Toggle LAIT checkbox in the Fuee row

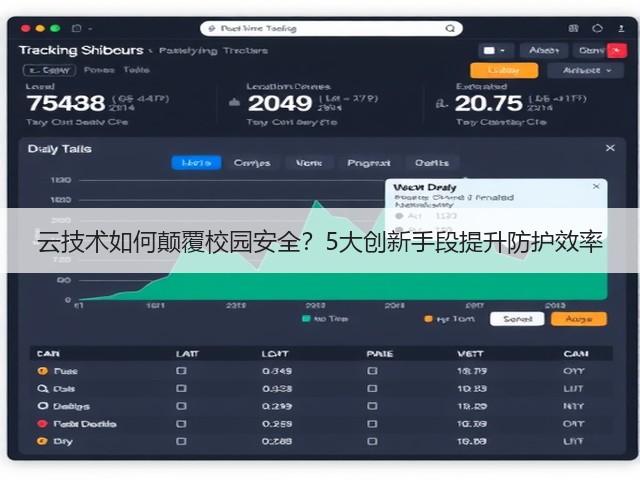(181, 371)
